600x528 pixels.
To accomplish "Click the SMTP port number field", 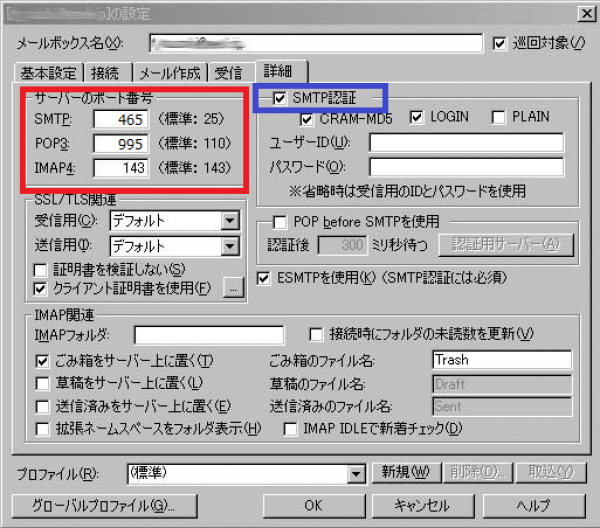I will click(122, 120).
